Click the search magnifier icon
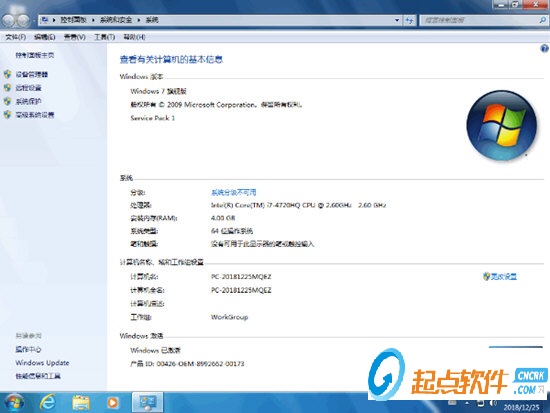 (x=542, y=20)
